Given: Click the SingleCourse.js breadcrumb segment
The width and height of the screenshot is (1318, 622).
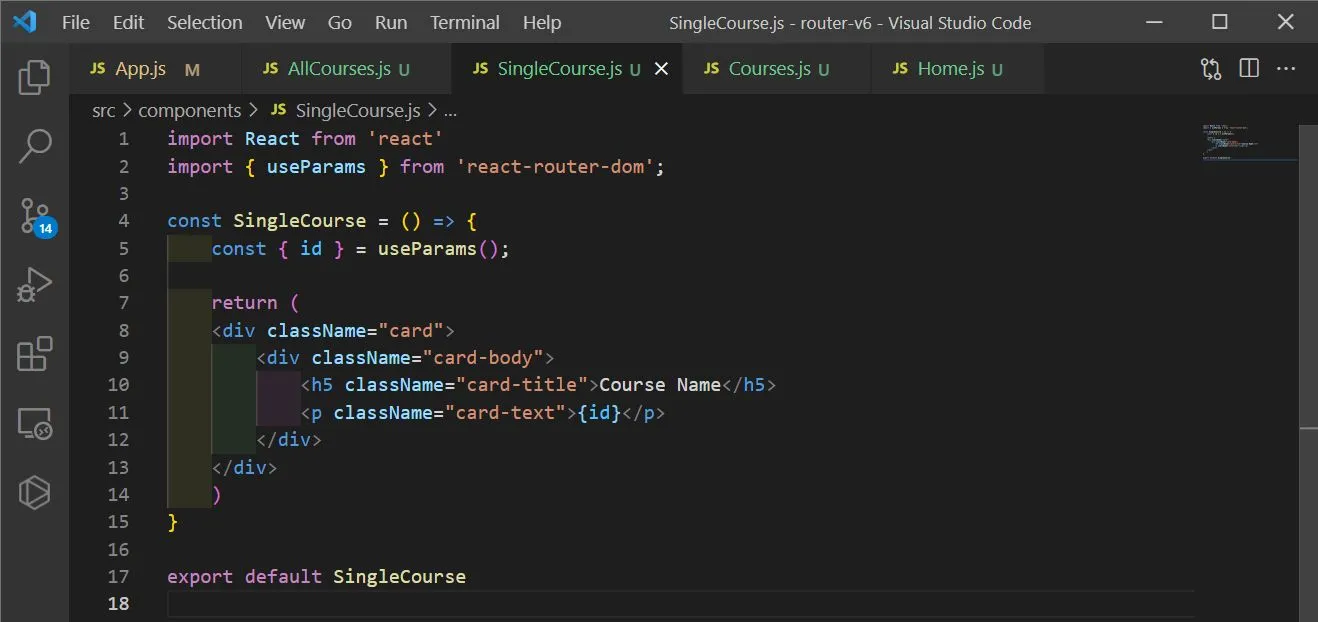Looking at the screenshot, I should coord(346,110).
